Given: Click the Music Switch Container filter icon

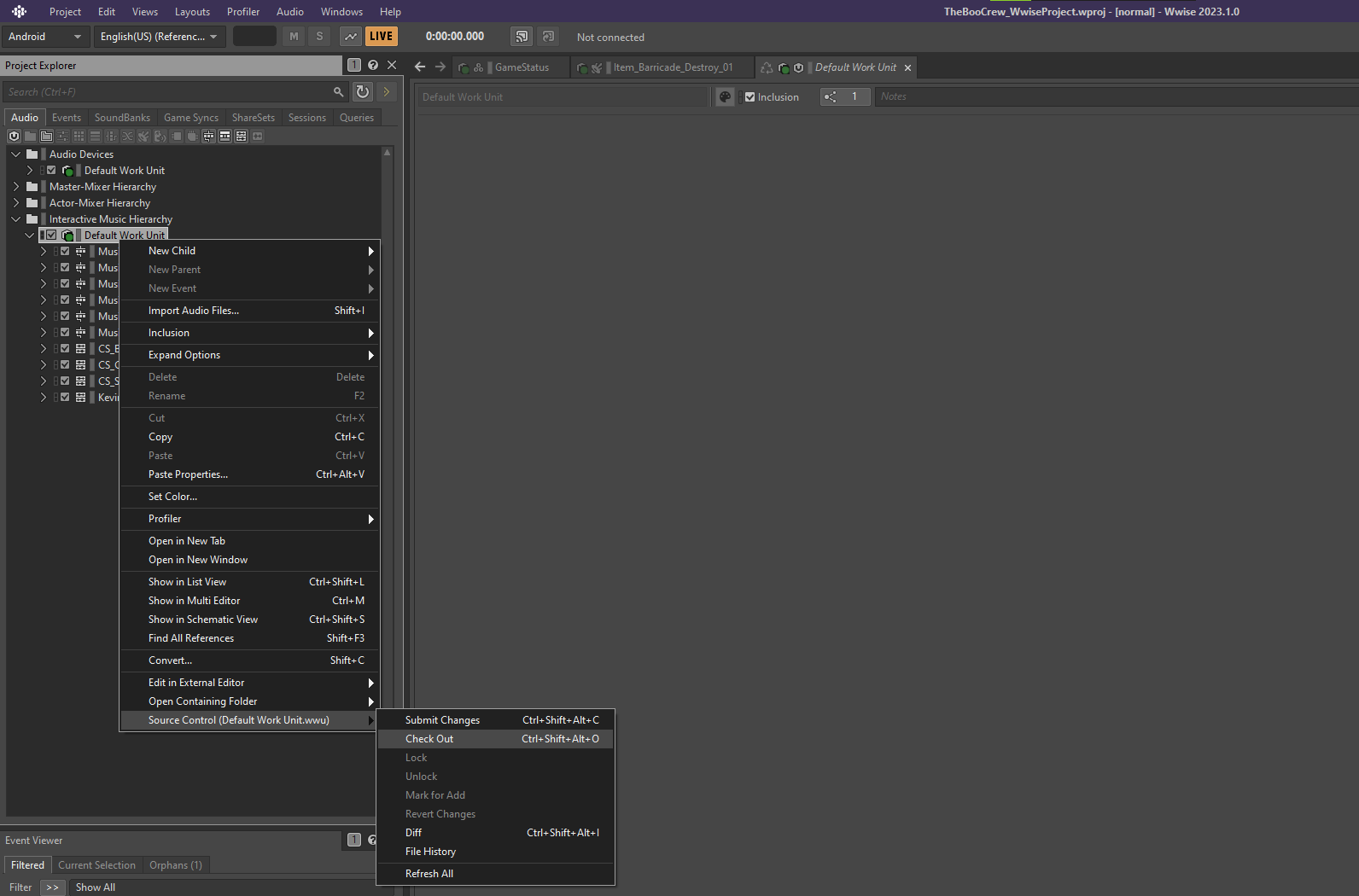Looking at the screenshot, I should [208, 136].
